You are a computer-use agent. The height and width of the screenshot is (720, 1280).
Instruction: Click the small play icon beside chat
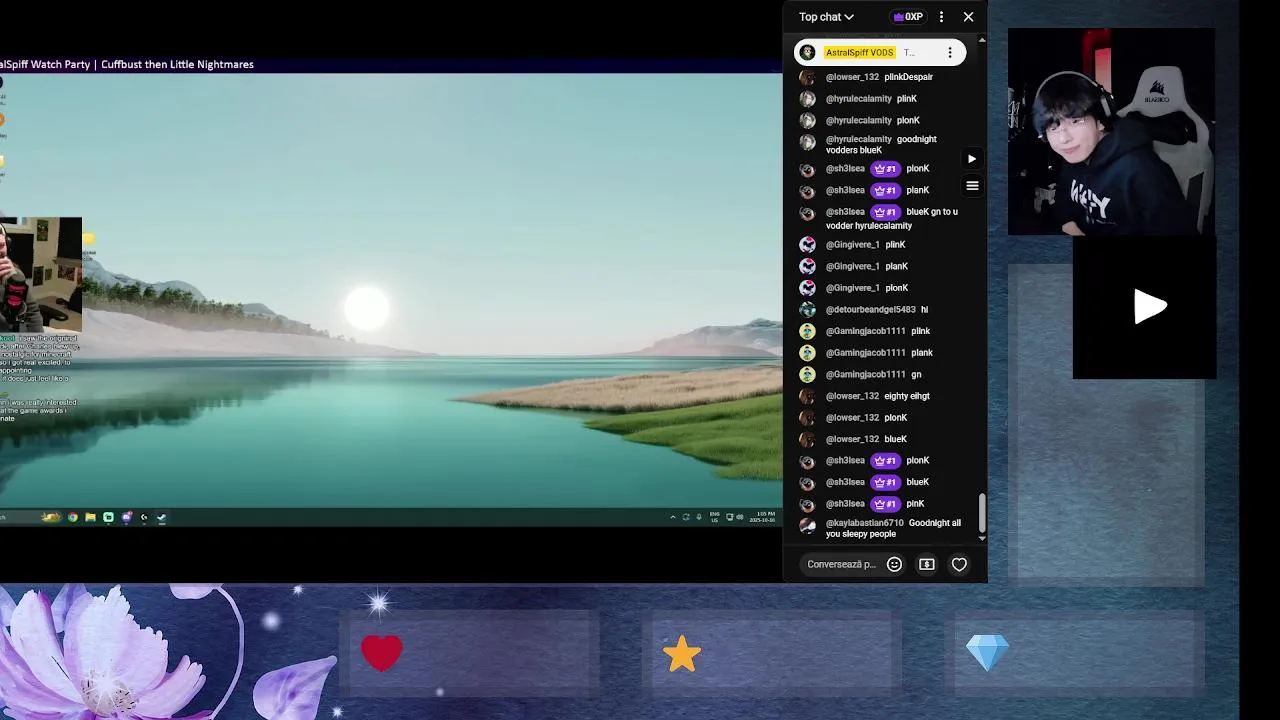coord(972,159)
